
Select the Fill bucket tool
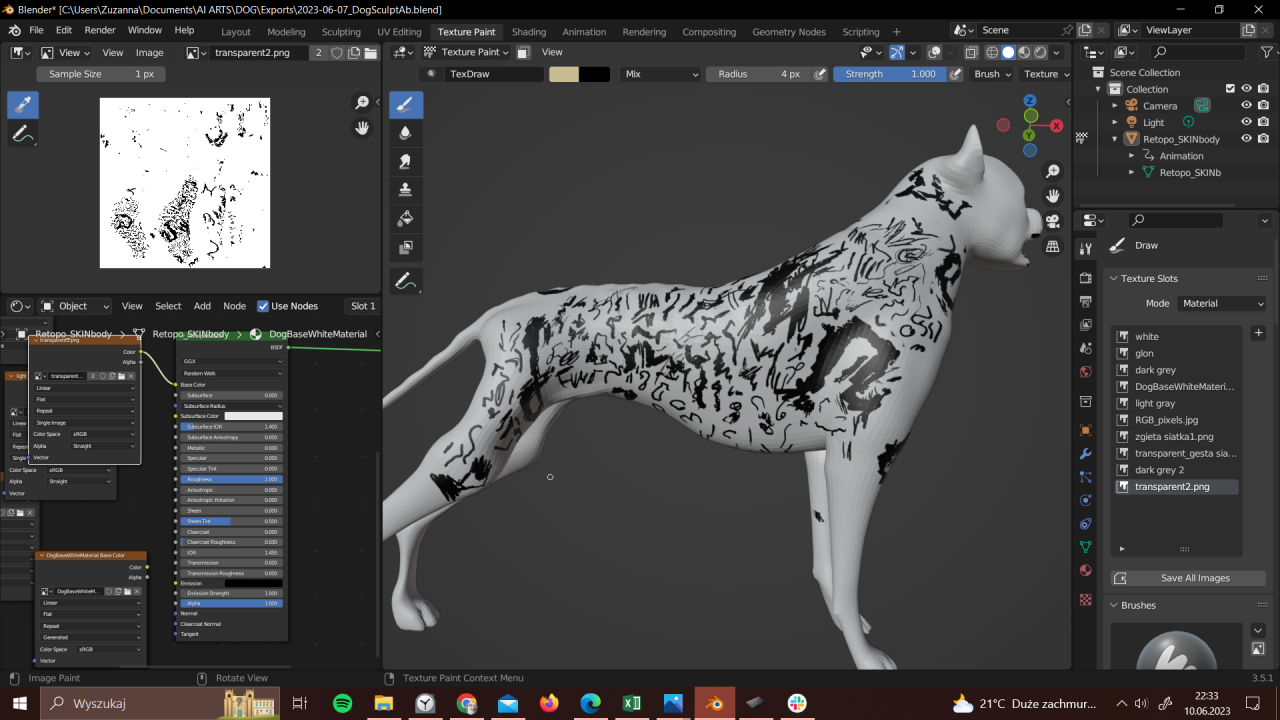point(406,218)
